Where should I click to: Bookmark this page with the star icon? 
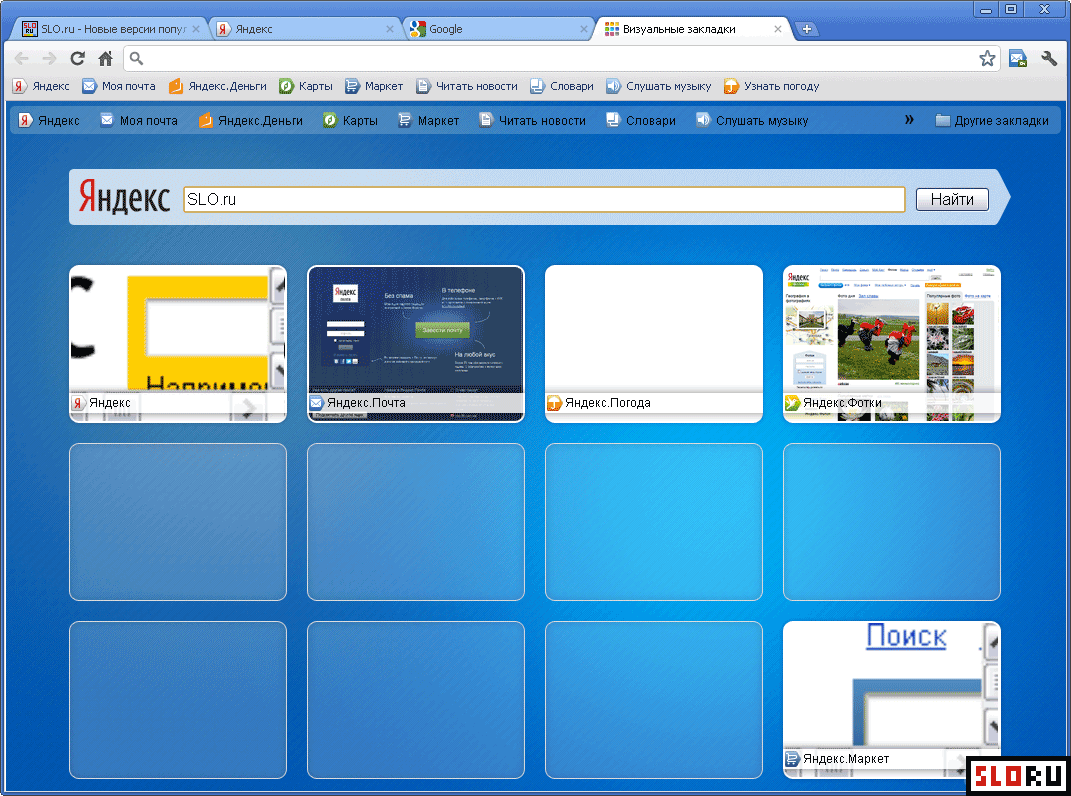pos(987,59)
